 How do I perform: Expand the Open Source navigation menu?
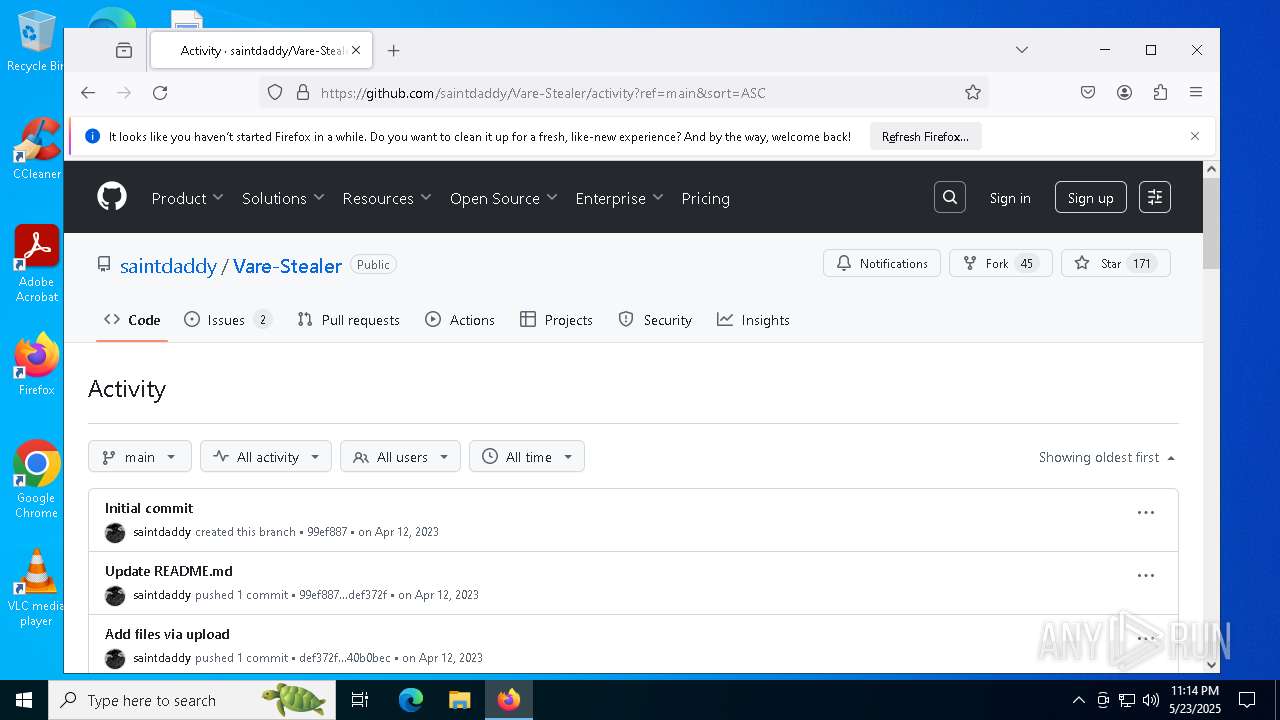point(504,198)
